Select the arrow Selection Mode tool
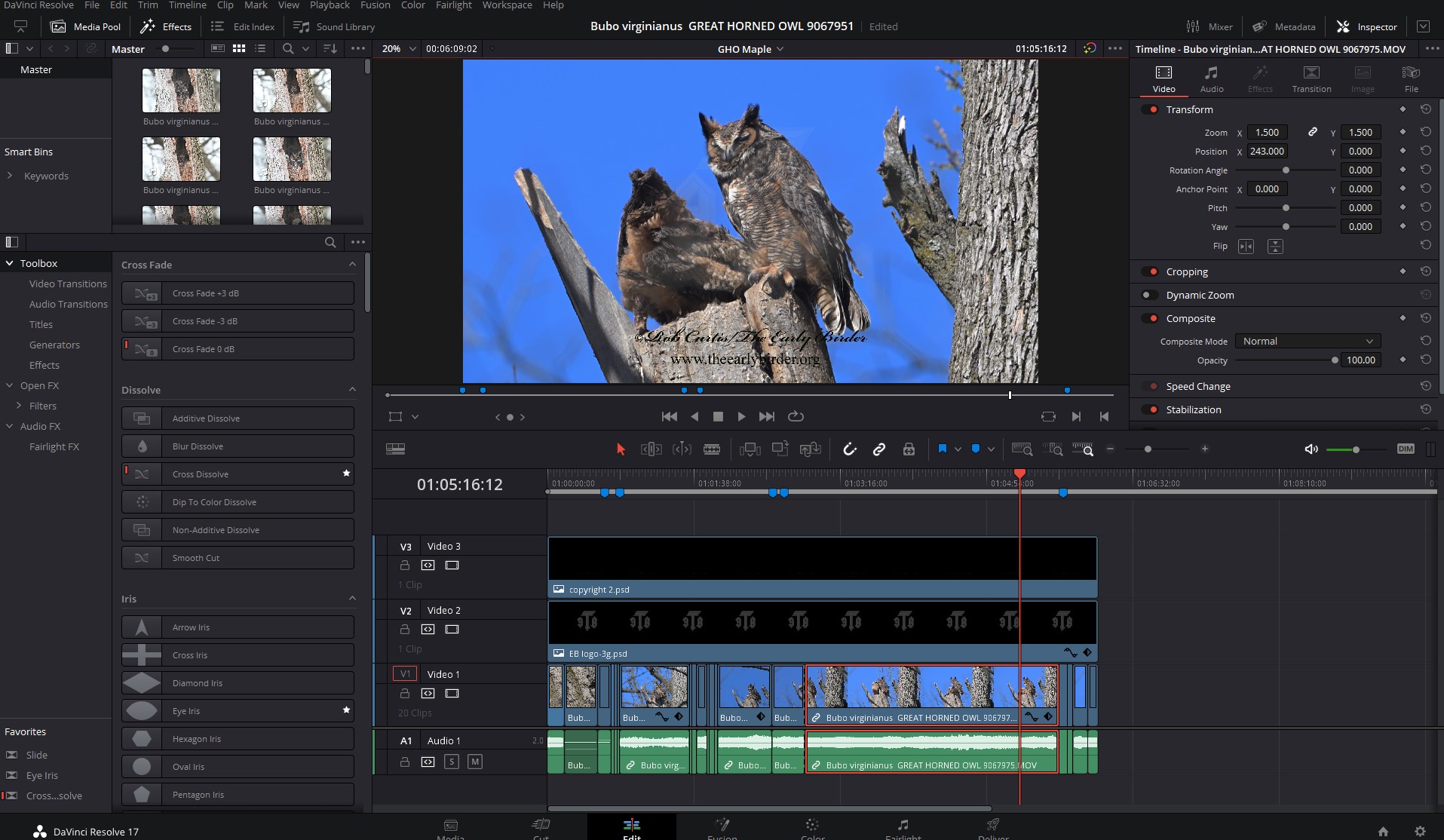Image resolution: width=1444 pixels, height=840 pixels. coord(621,449)
